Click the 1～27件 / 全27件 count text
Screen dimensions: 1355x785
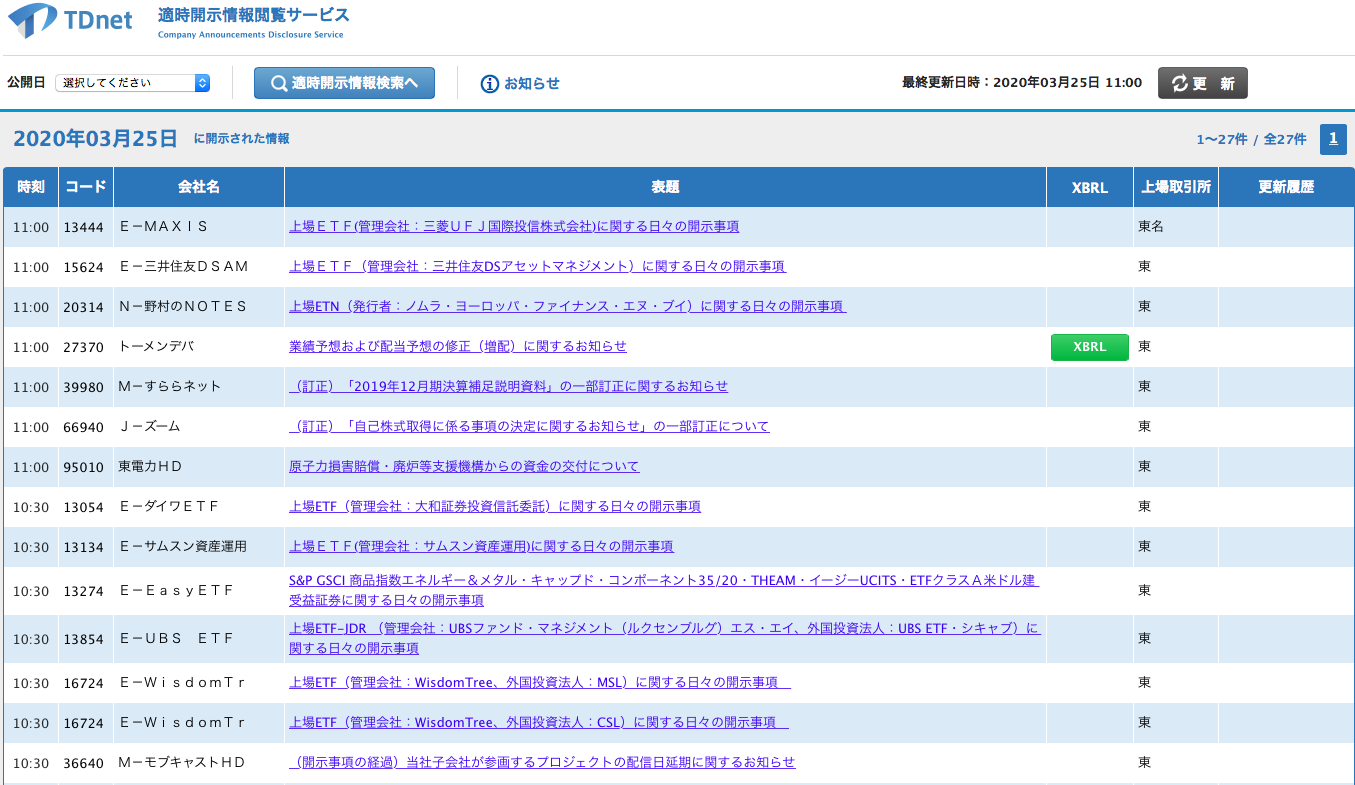[1251, 140]
